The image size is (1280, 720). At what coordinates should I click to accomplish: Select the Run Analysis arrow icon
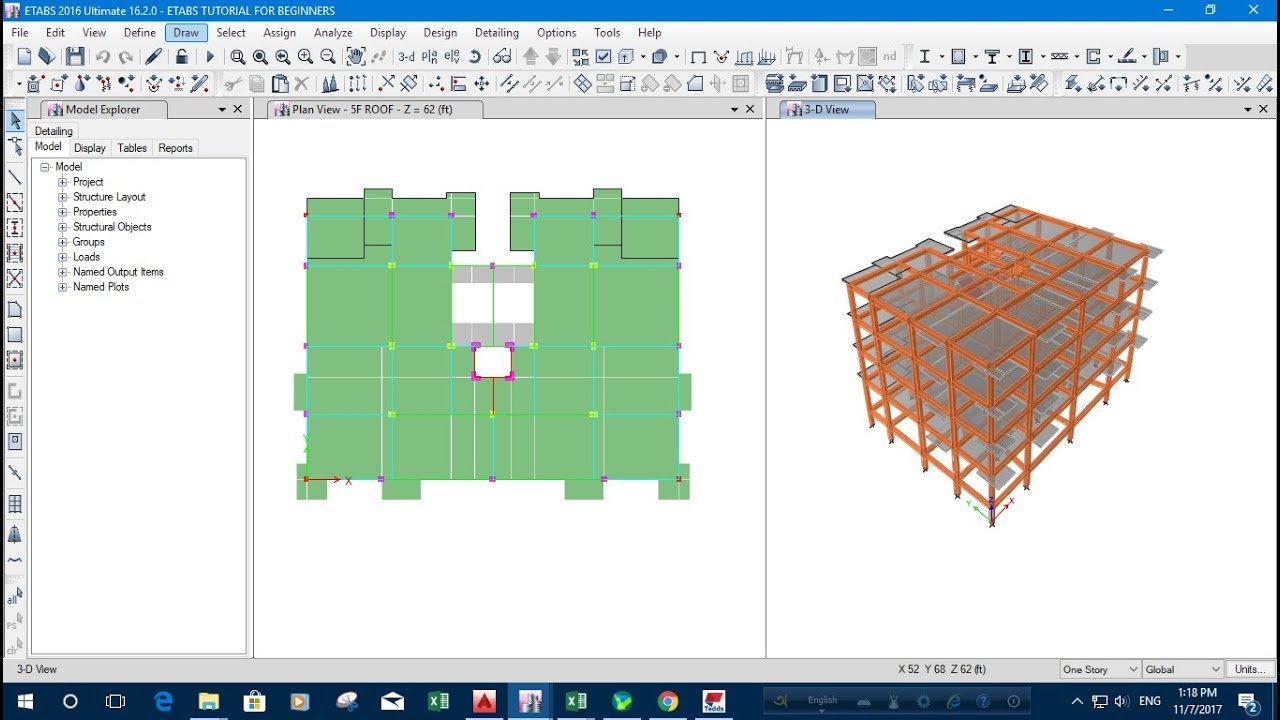pyautogui.click(x=211, y=56)
